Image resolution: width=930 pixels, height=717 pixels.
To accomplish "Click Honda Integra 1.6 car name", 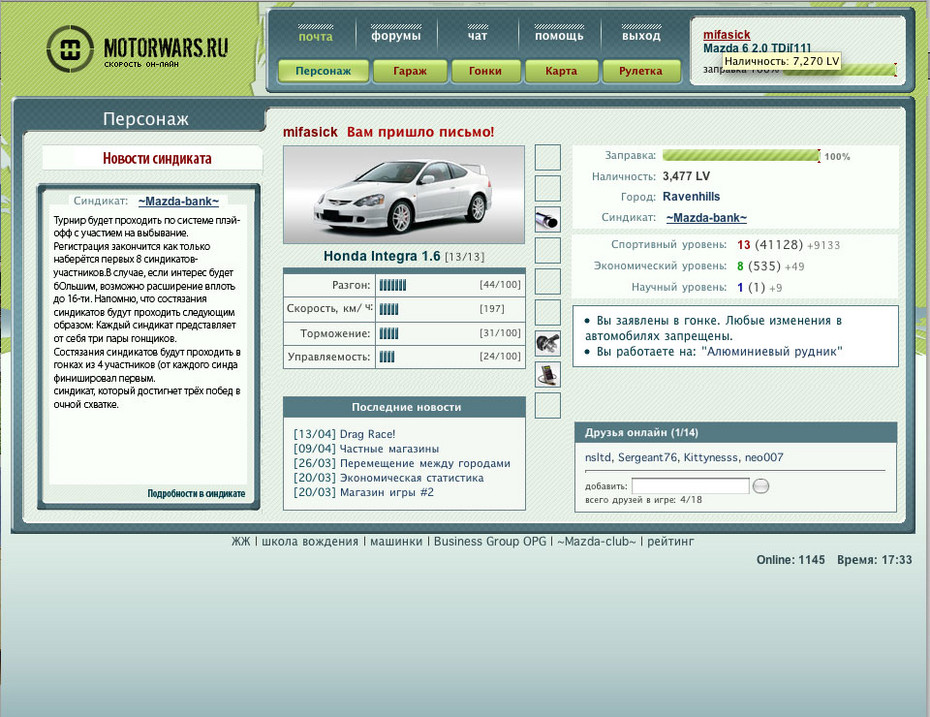I will 382,256.
